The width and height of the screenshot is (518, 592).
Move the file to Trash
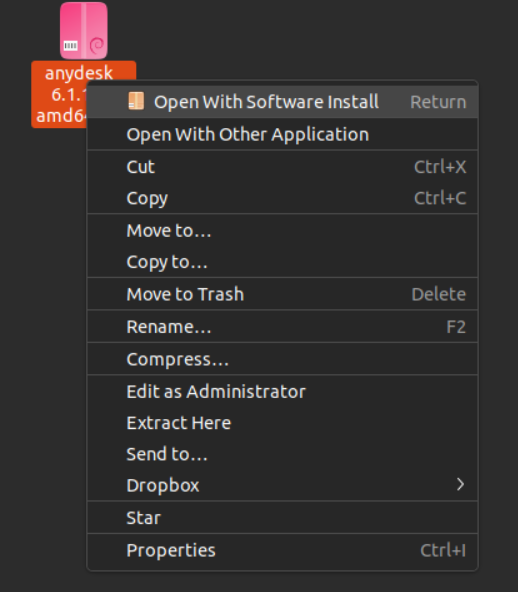(x=282, y=294)
